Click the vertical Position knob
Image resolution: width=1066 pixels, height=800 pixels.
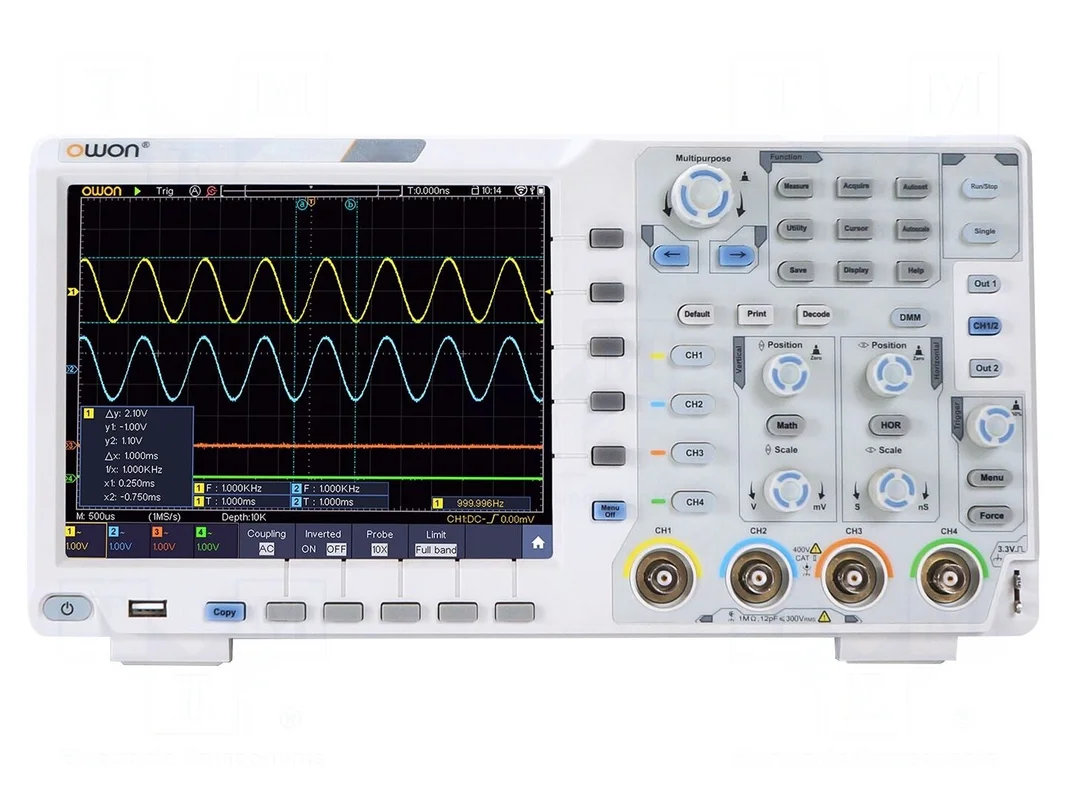[x=786, y=375]
